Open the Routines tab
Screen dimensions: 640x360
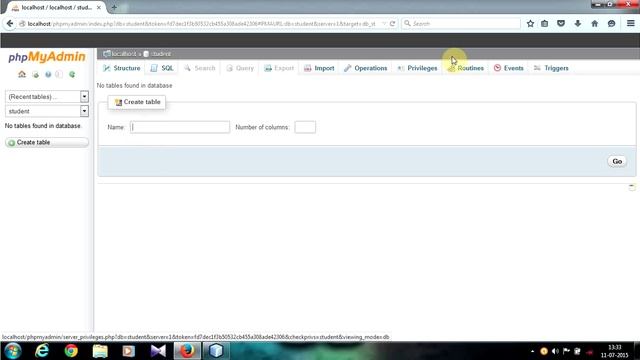[466, 68]
